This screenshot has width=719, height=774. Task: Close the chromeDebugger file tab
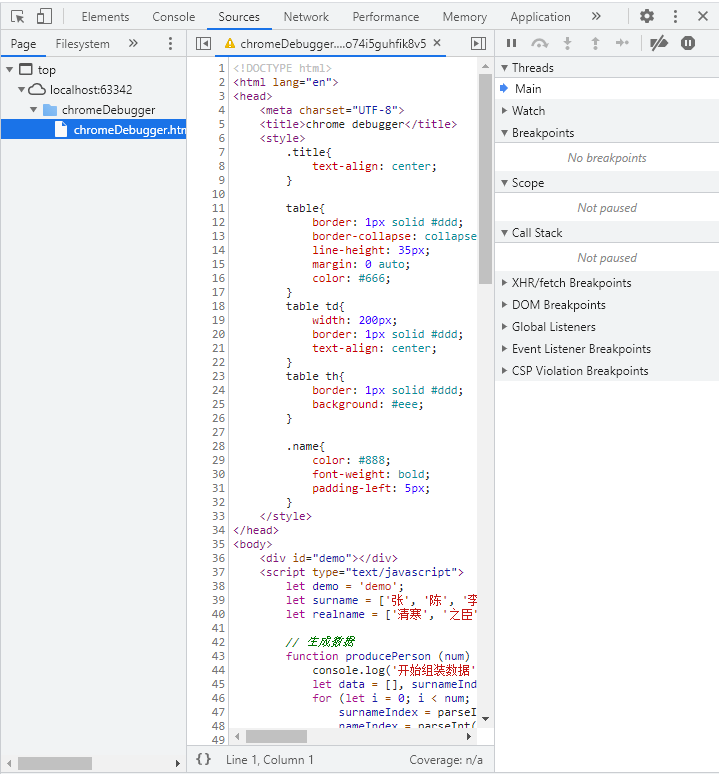[x=437, y=43]
